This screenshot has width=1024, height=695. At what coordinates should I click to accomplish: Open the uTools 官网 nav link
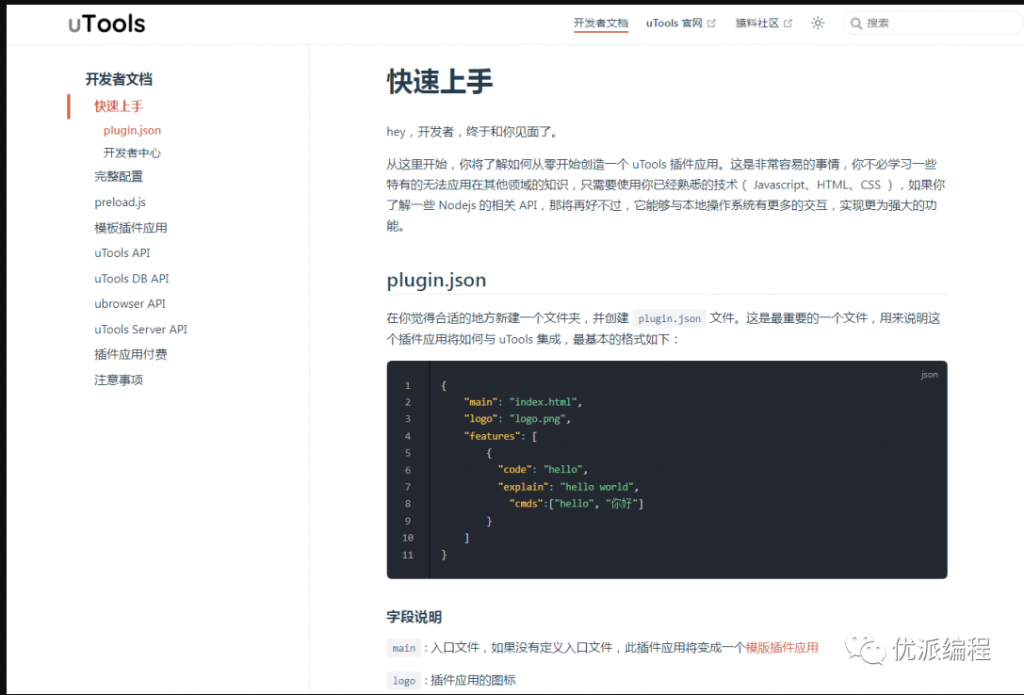(x=674, y=23)
